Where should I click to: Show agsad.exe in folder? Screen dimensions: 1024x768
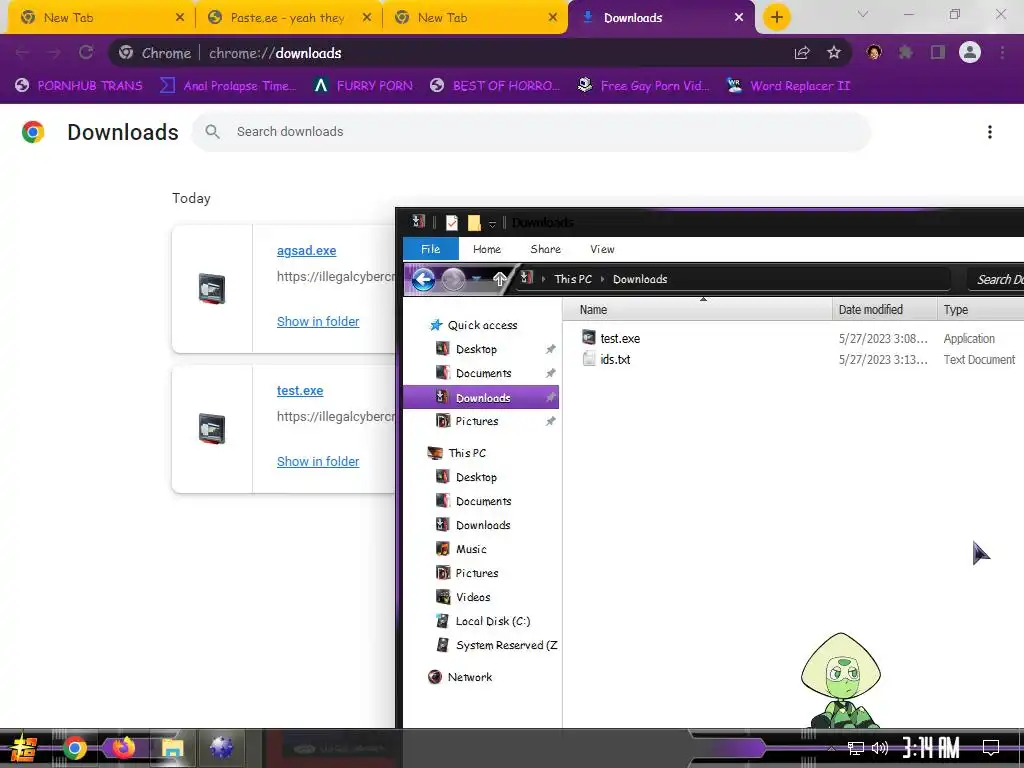318,321
